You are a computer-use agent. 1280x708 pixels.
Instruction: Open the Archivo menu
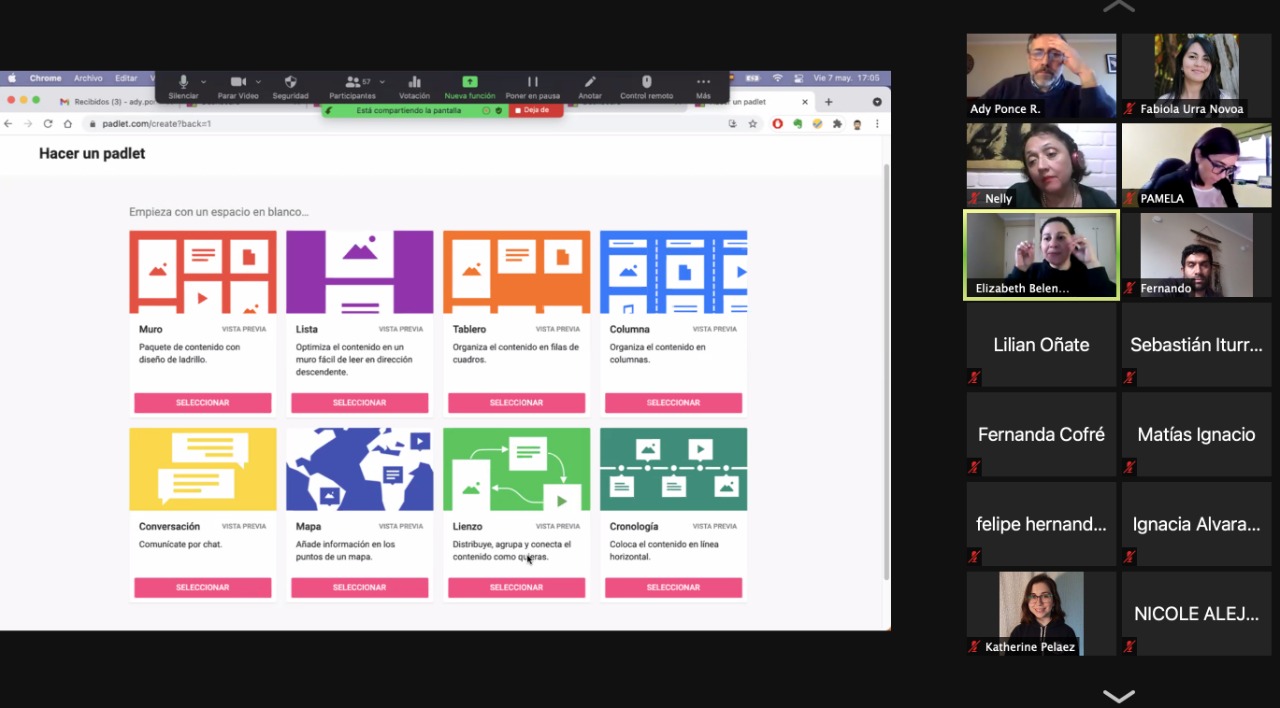[x=88, y=78]
